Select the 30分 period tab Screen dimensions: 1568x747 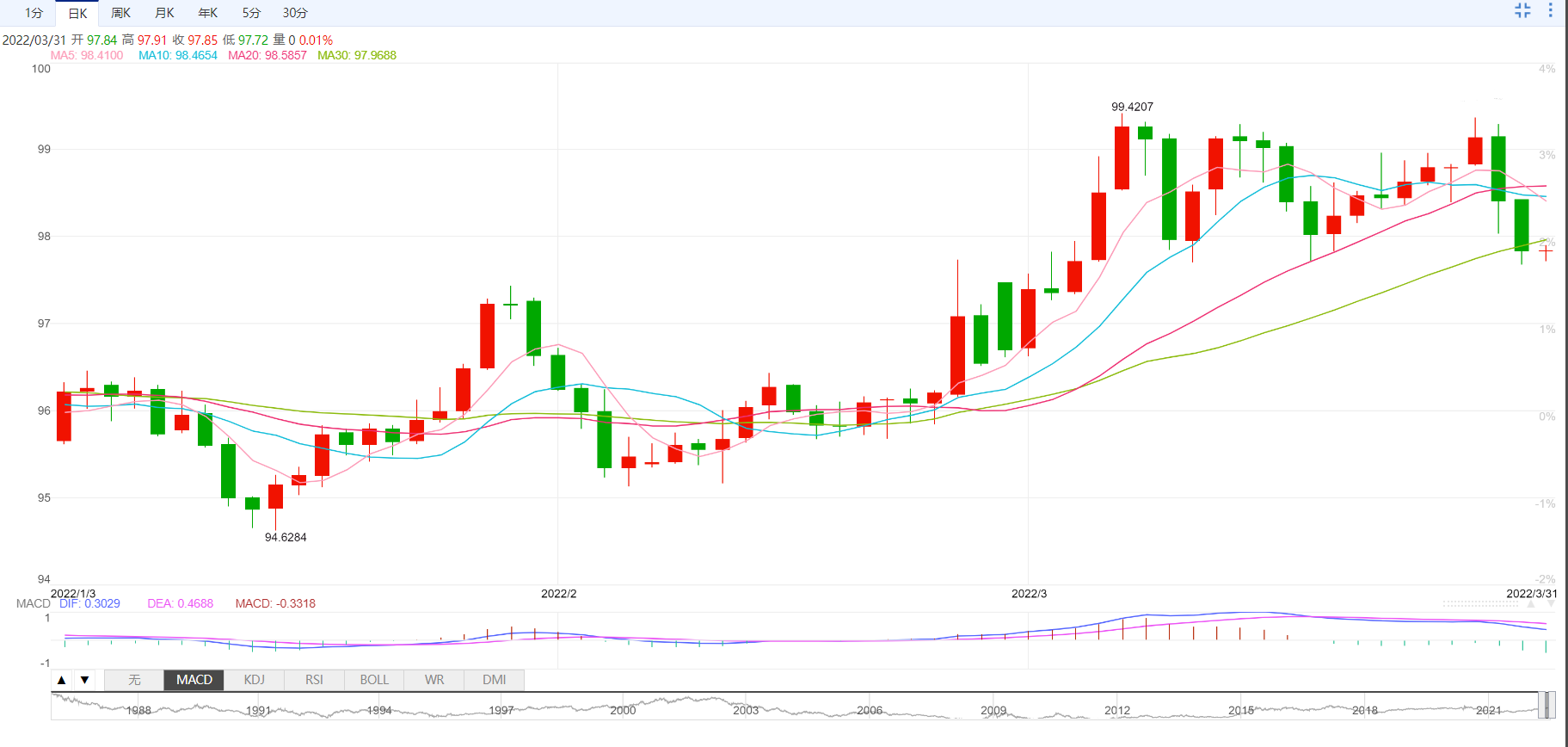click(x=295, y=13)
